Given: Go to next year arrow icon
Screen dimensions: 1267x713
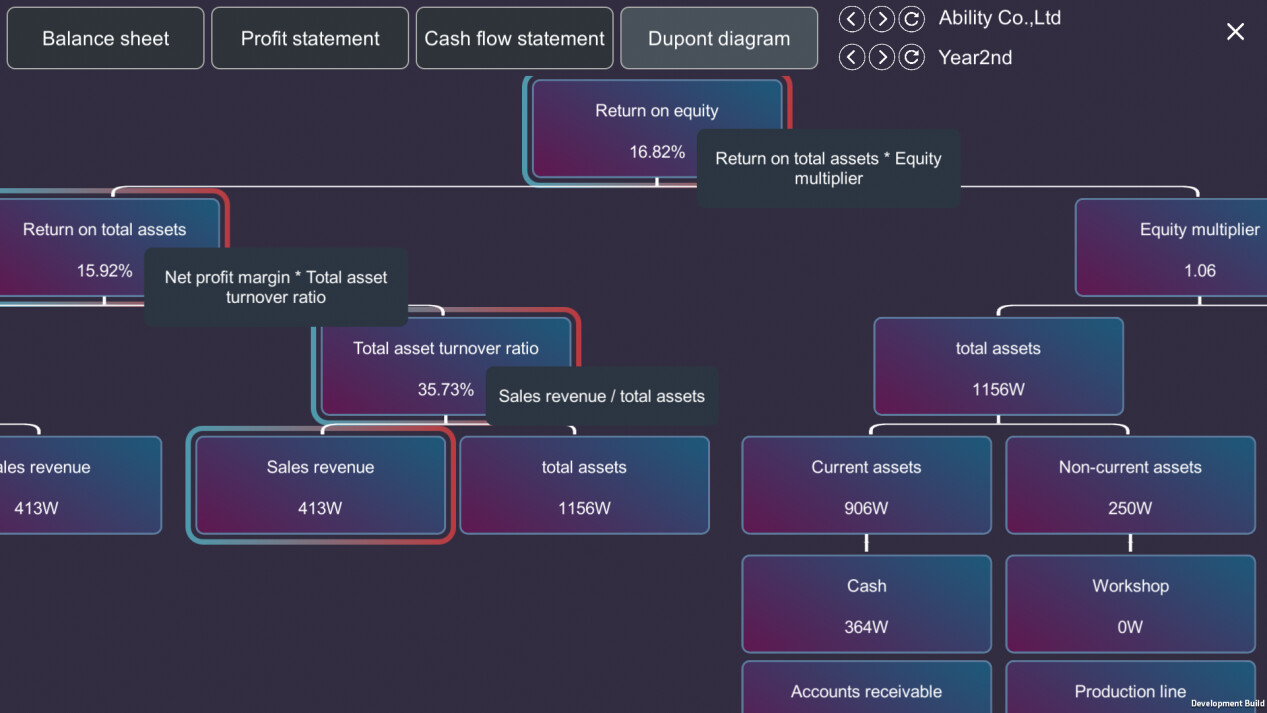Looking at the screenshot, I should (x=881, y=57).
